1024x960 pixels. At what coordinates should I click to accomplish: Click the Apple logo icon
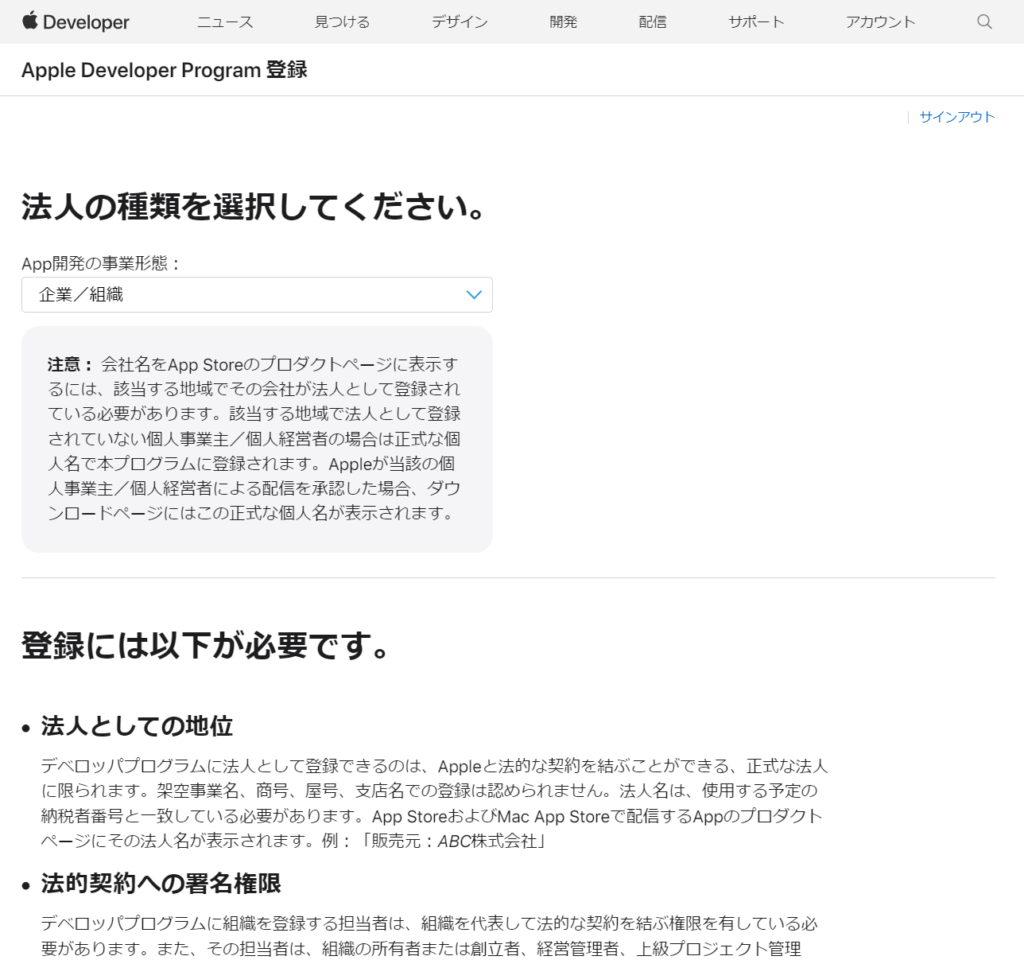click(29, 21)
